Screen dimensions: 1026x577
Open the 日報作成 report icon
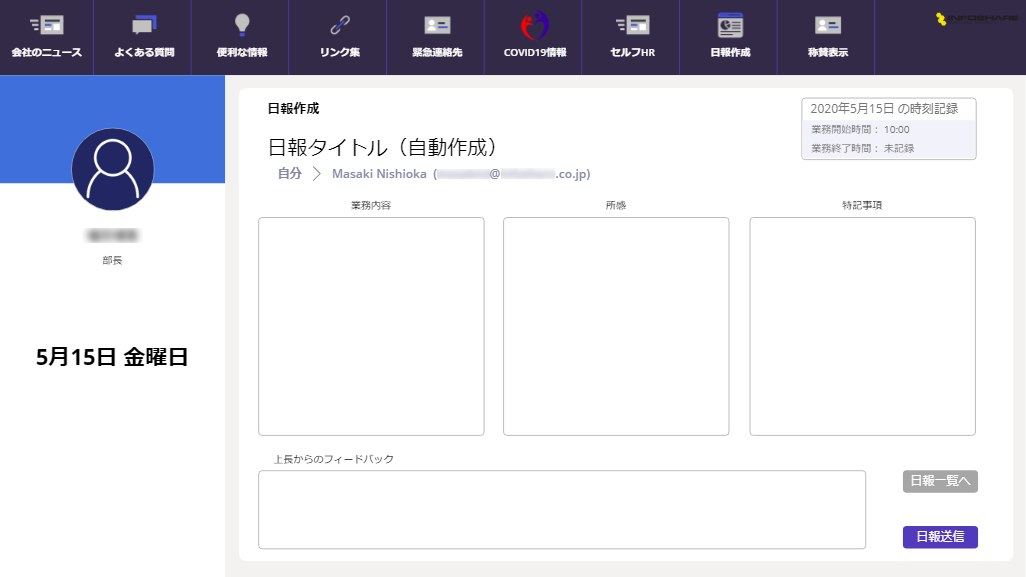coord(730,25)
